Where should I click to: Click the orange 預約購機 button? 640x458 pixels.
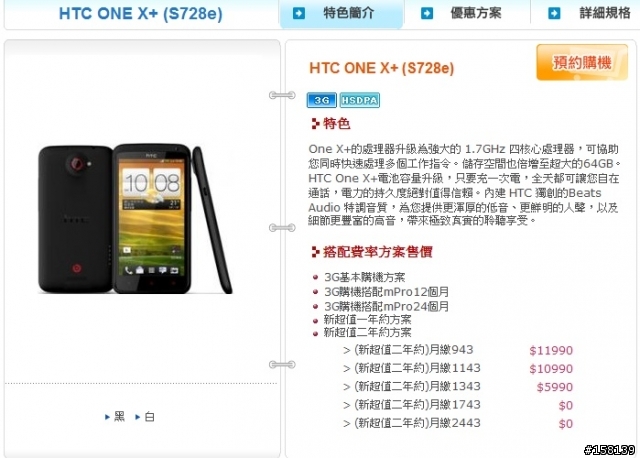tap(582, 62)
